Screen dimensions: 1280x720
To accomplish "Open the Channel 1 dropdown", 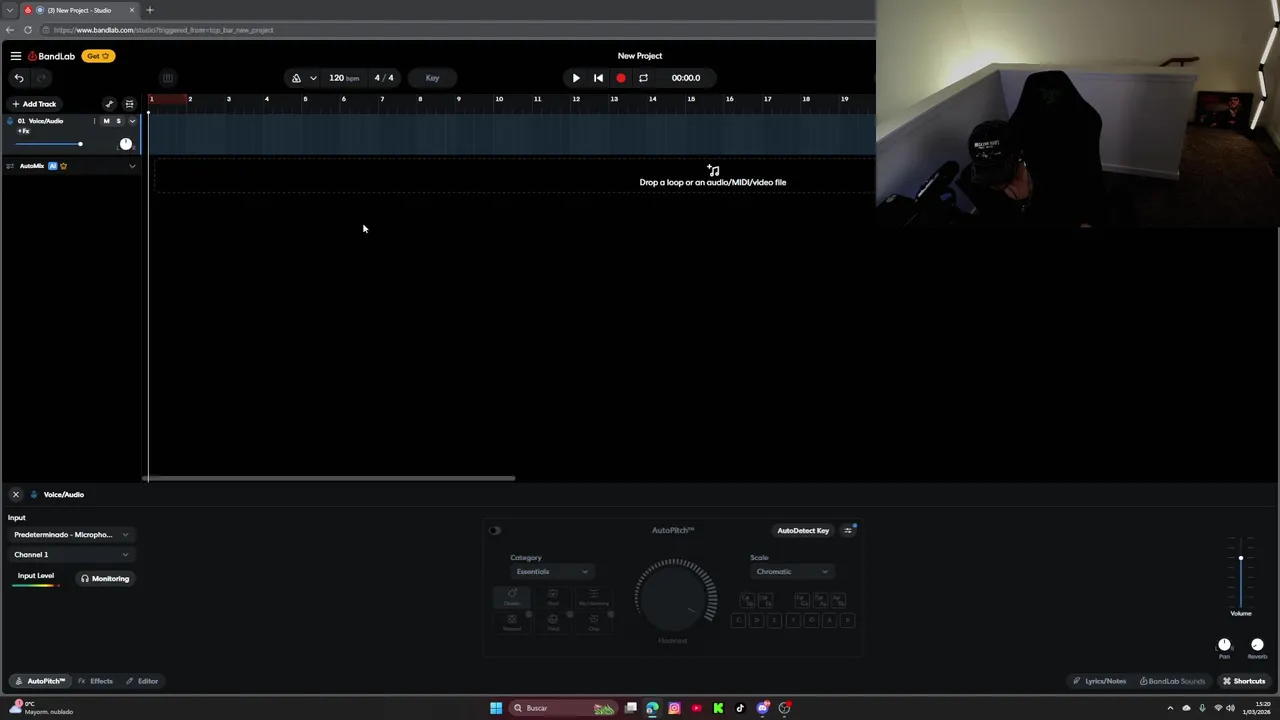I will pos(71,555).
